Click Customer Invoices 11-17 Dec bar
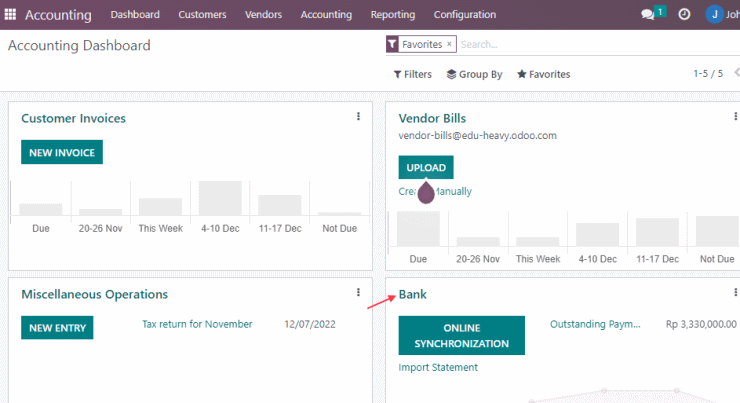The width and height of the screenshot is (740, 403). [x=280, y=205]
